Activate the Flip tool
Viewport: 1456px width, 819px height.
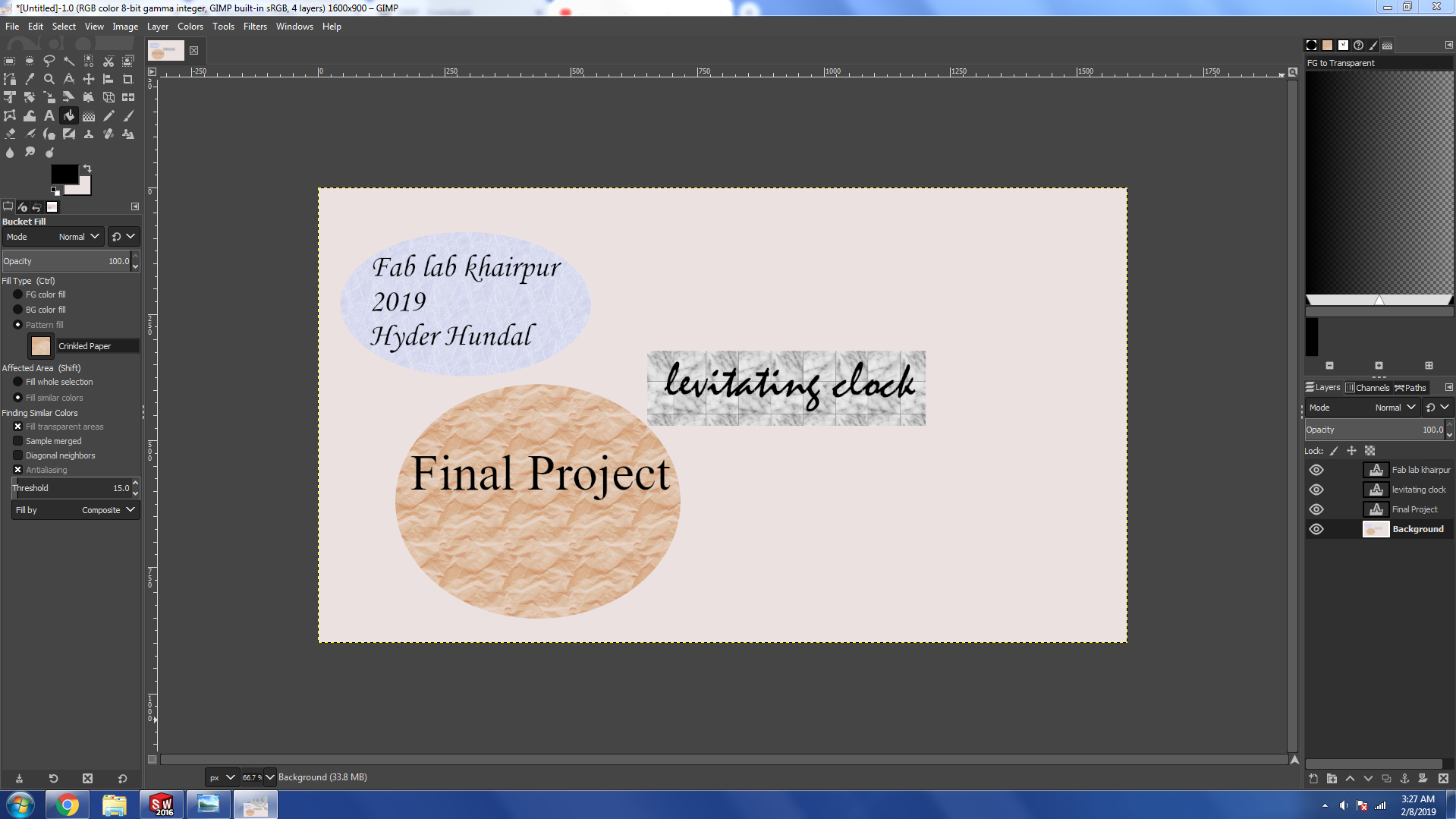tap(128, 97)
